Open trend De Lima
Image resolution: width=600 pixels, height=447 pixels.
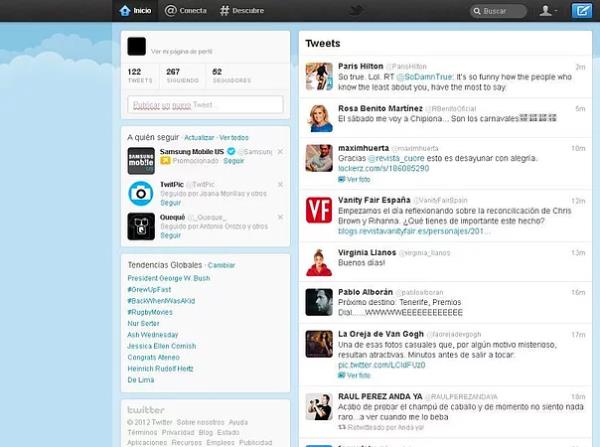[x=141, y=380]
